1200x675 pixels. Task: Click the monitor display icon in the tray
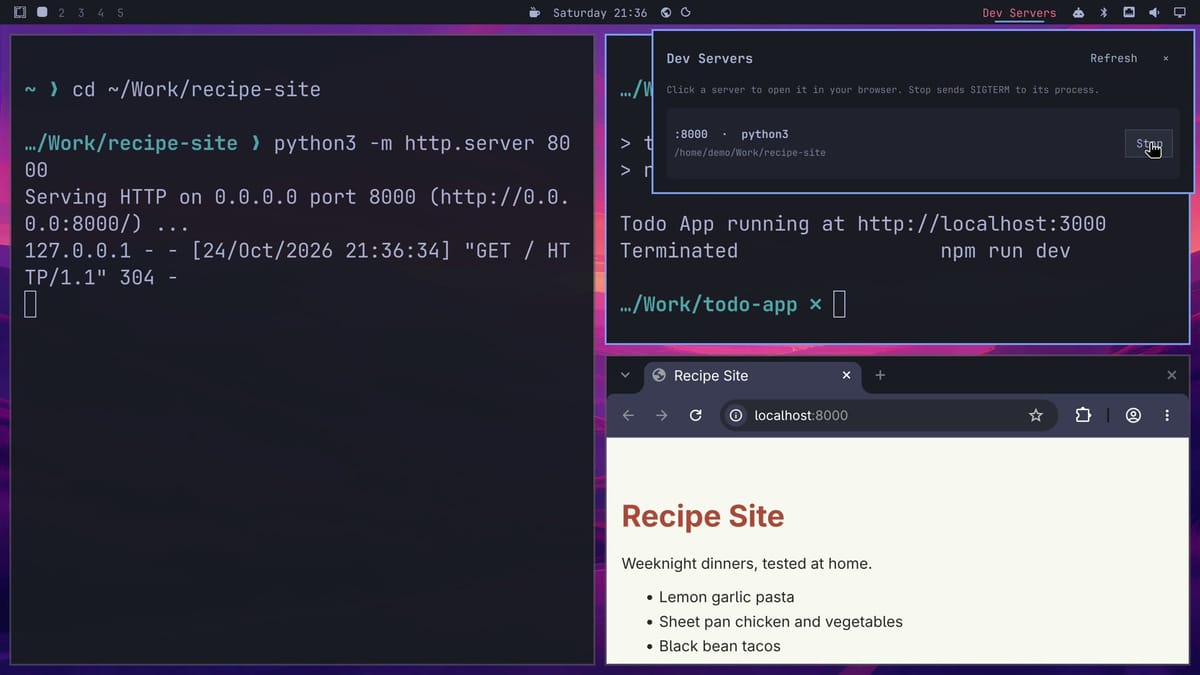coord(1180,13)
